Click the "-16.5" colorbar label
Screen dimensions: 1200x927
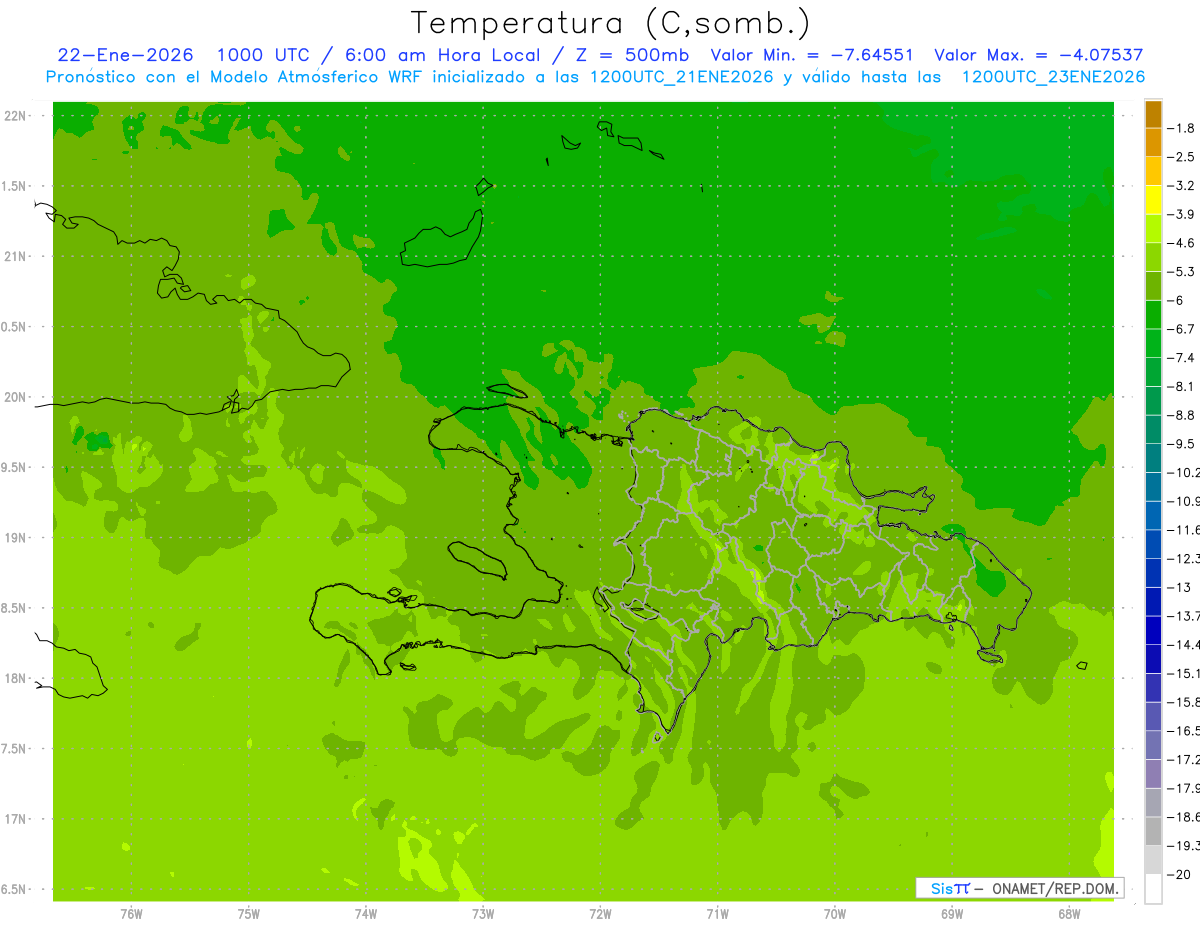pos(1184,730)
